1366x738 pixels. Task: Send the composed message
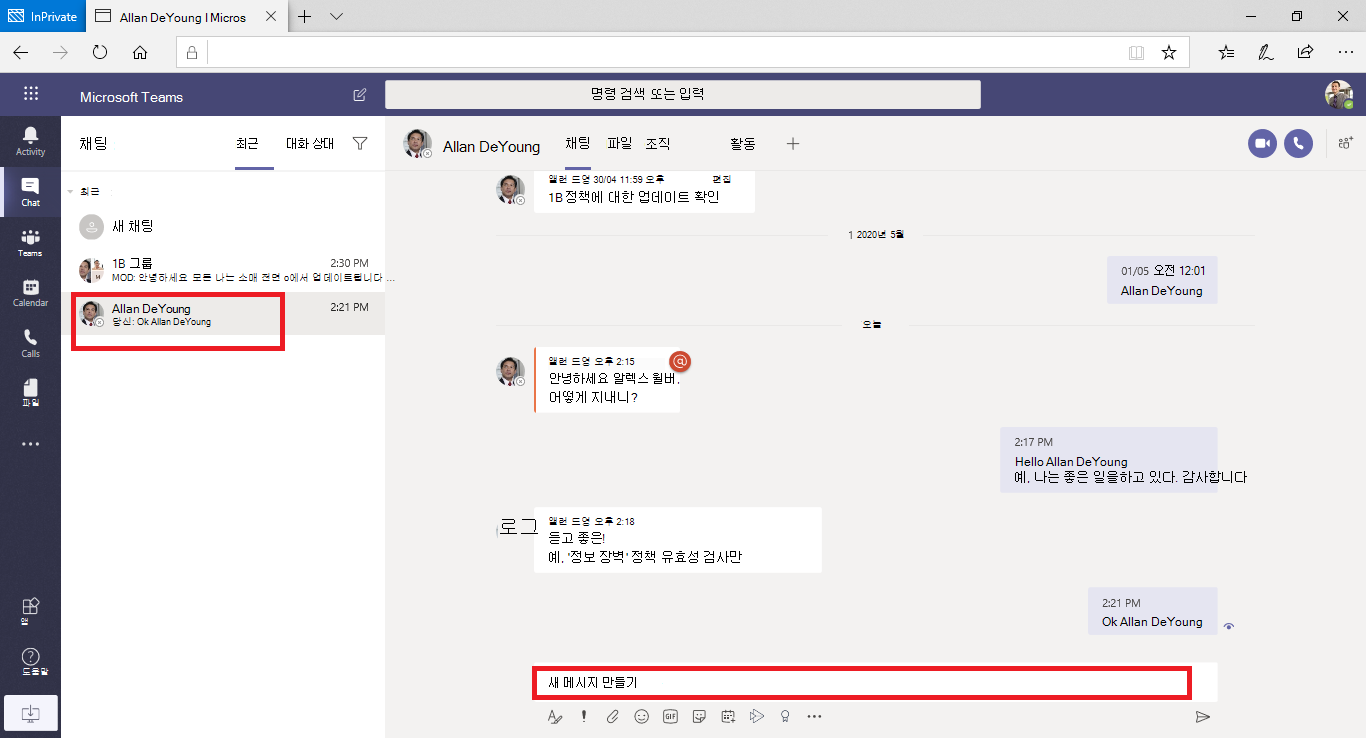(1203, 716)
